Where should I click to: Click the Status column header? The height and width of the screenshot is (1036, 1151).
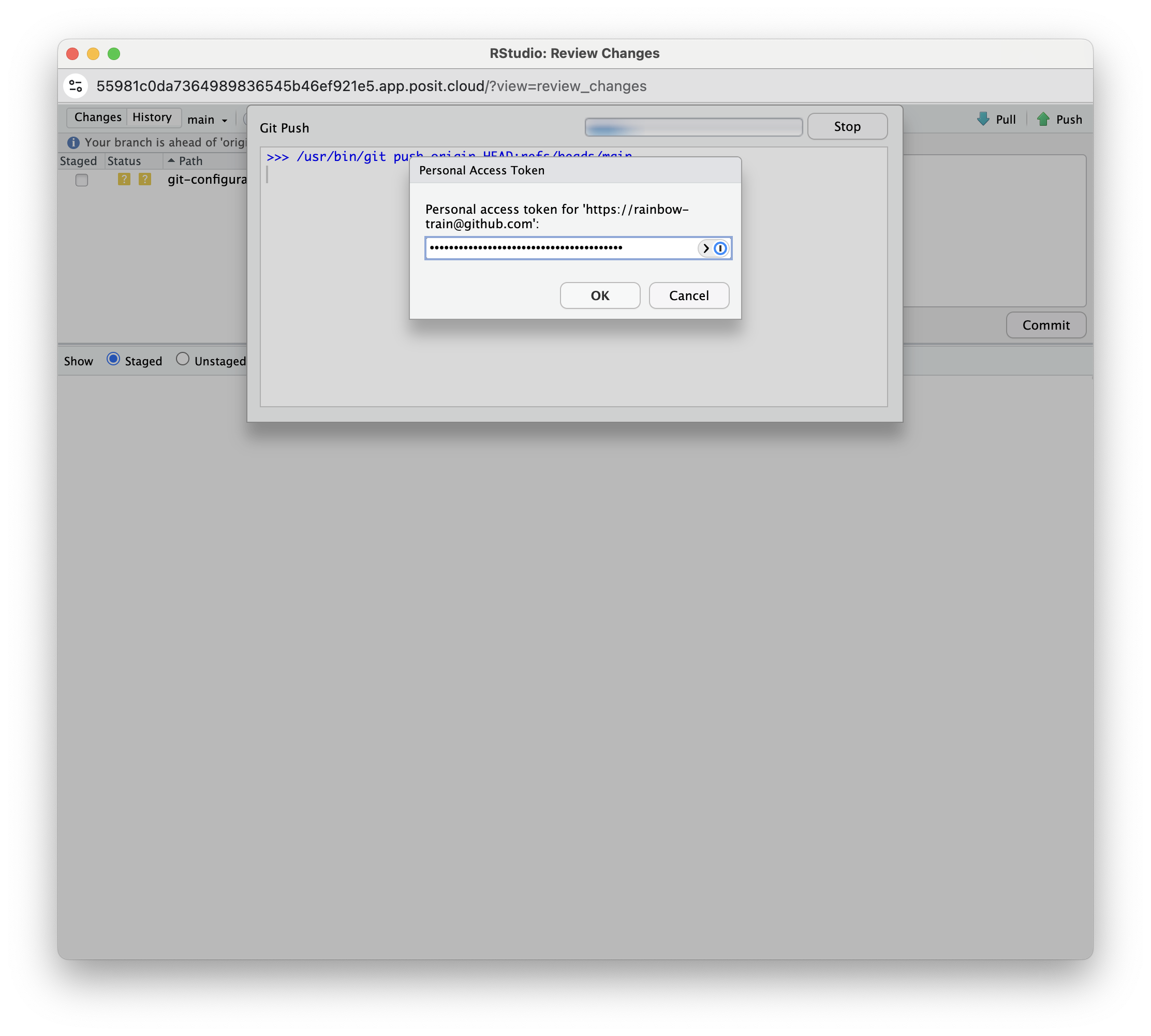(124, 161)
